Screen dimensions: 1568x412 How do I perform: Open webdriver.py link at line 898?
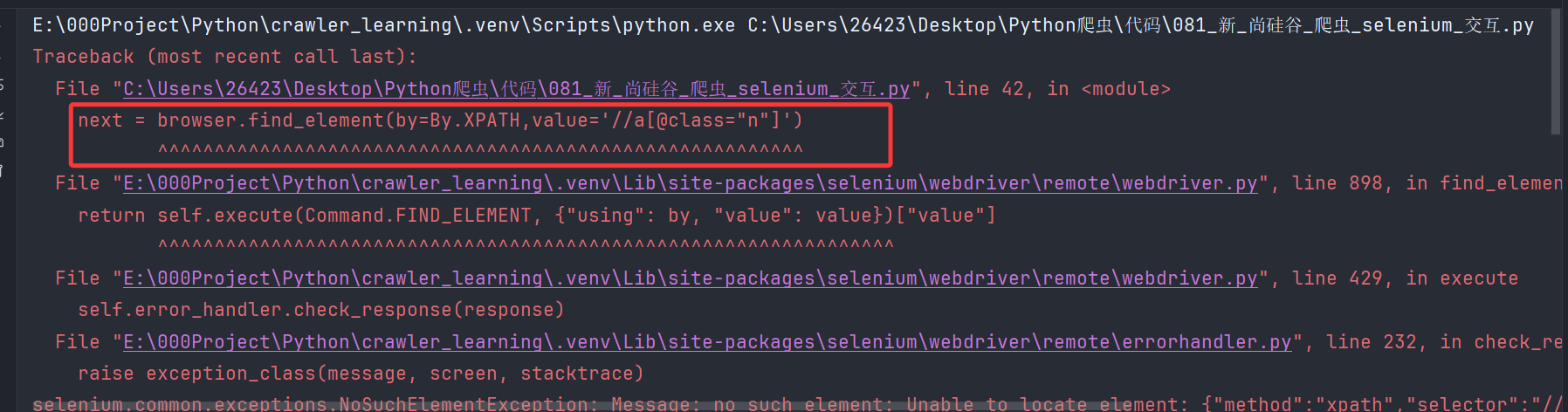tap(690, 183)
